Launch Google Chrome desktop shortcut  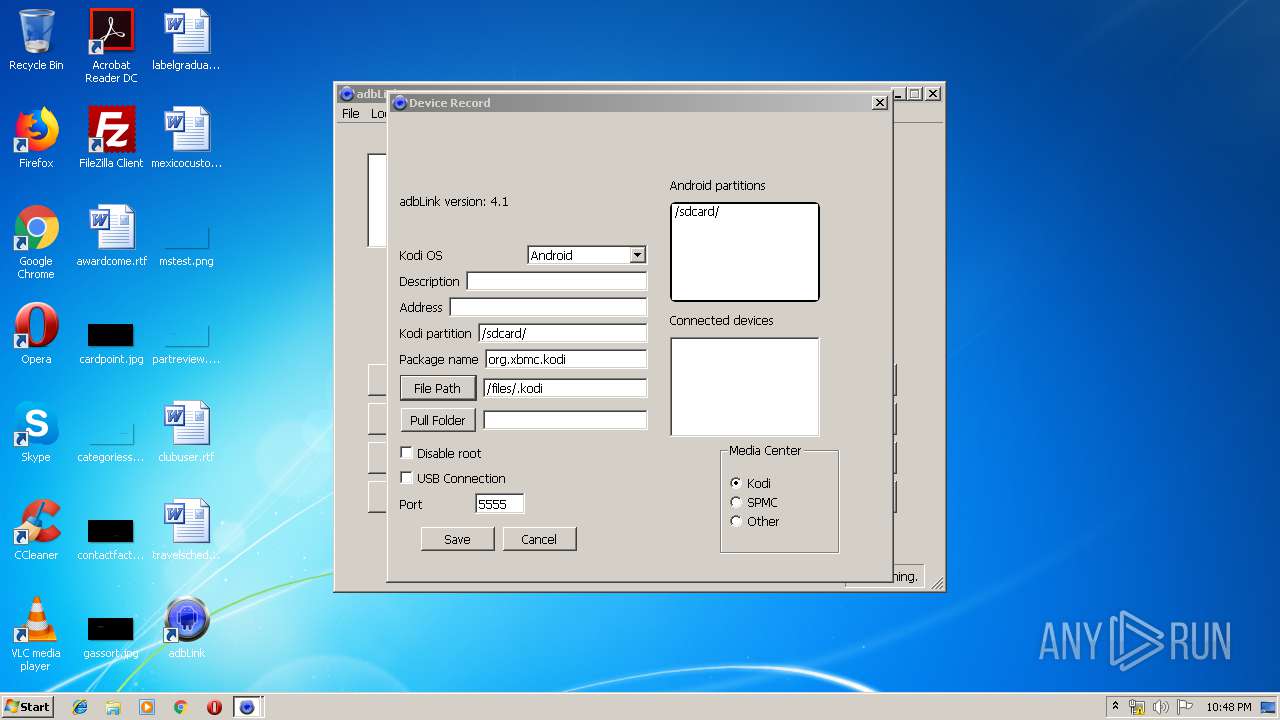pyautogui.click(x=36, y=242)
